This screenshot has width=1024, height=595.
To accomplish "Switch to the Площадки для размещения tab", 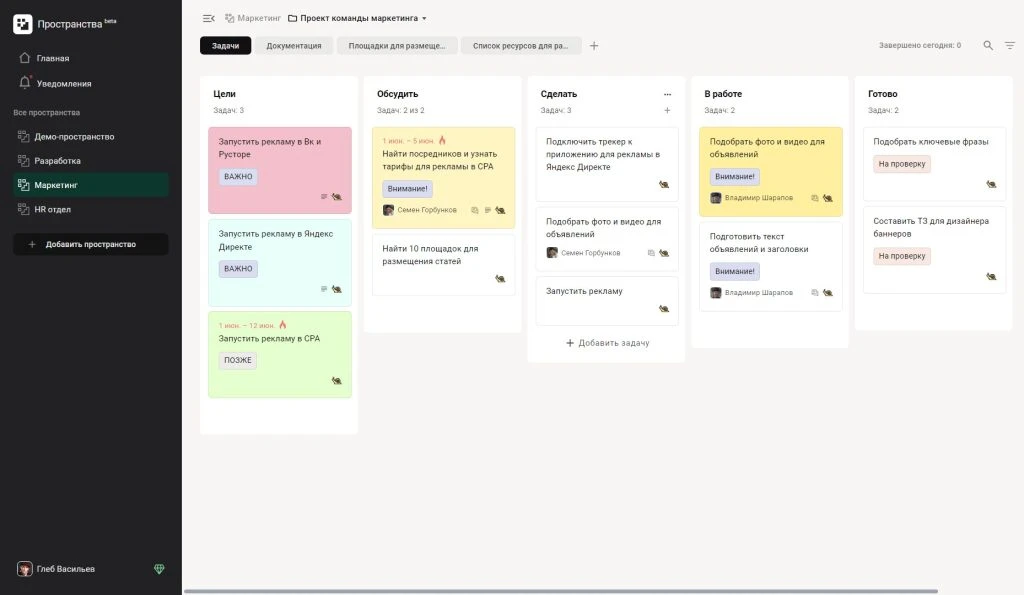I will pos(397,46).
